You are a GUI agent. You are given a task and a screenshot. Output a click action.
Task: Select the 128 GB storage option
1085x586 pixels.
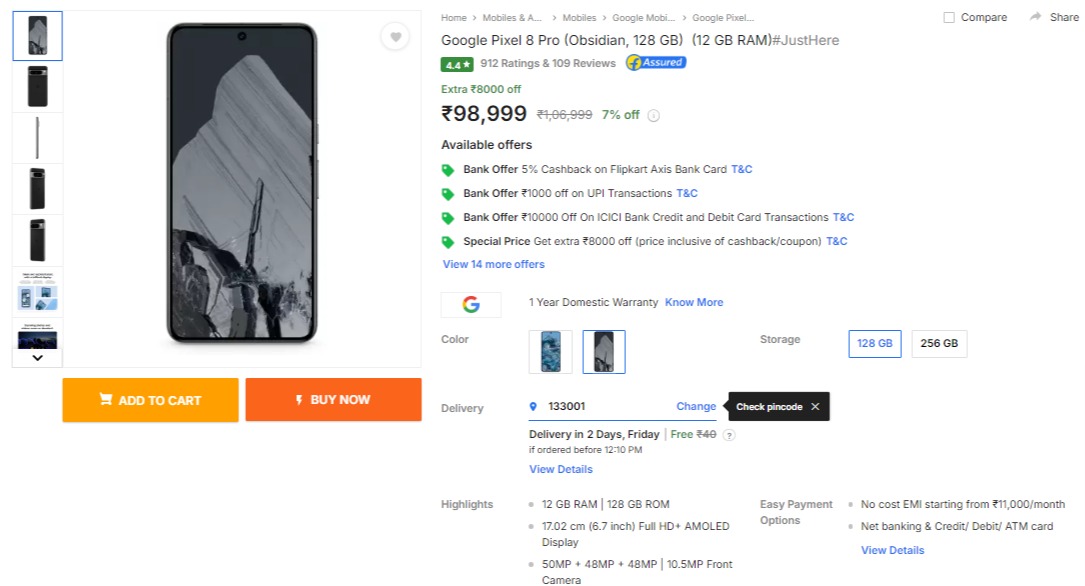click(875, 344)
